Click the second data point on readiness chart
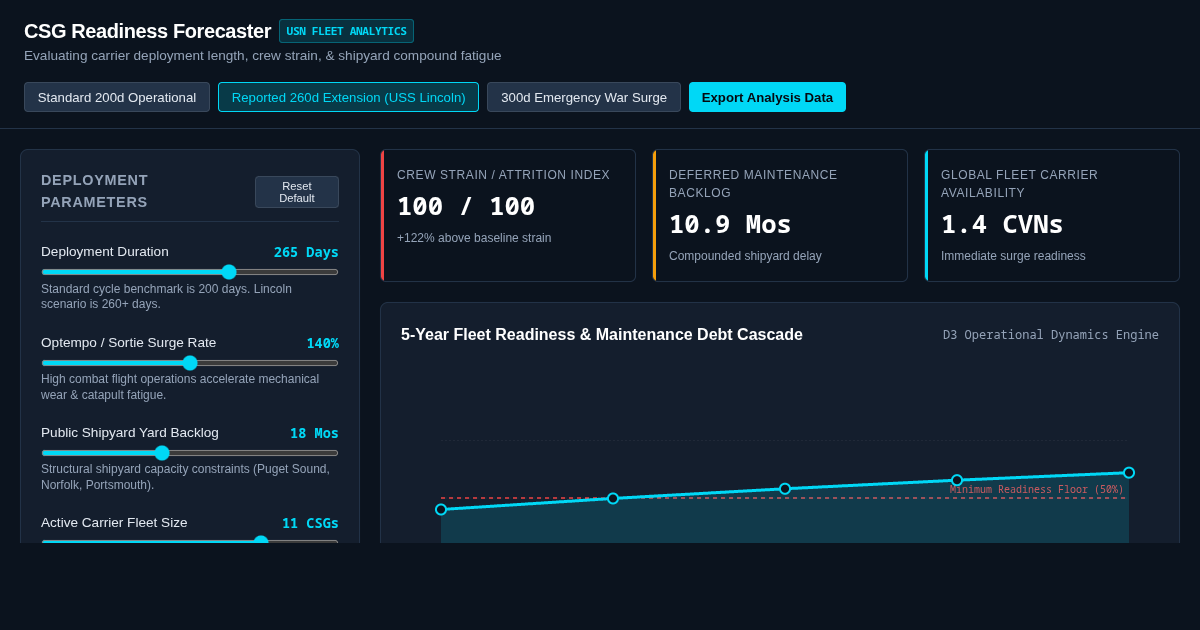Viewport: 1200px width, 630px height. (x=613, y=498)
